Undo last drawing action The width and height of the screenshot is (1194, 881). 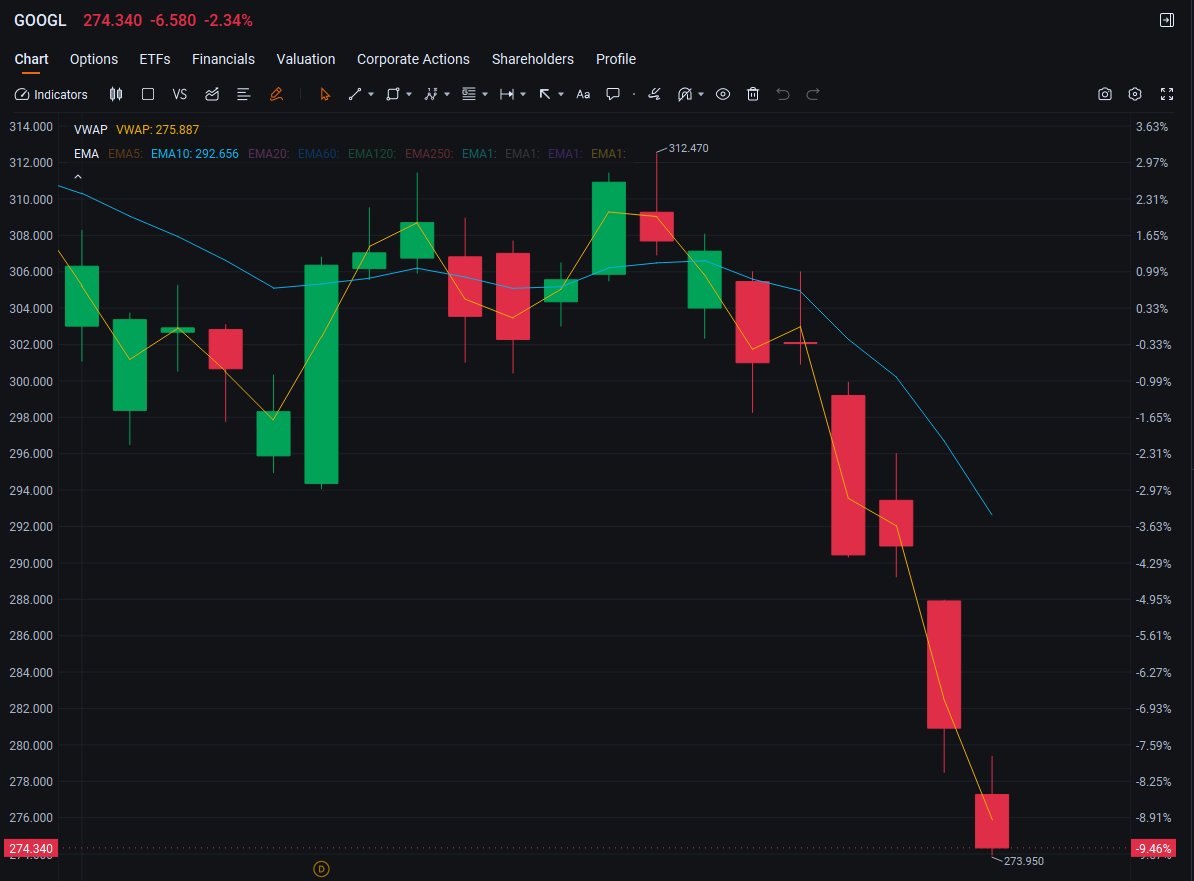pyautogui.click(x=783, y=94)
